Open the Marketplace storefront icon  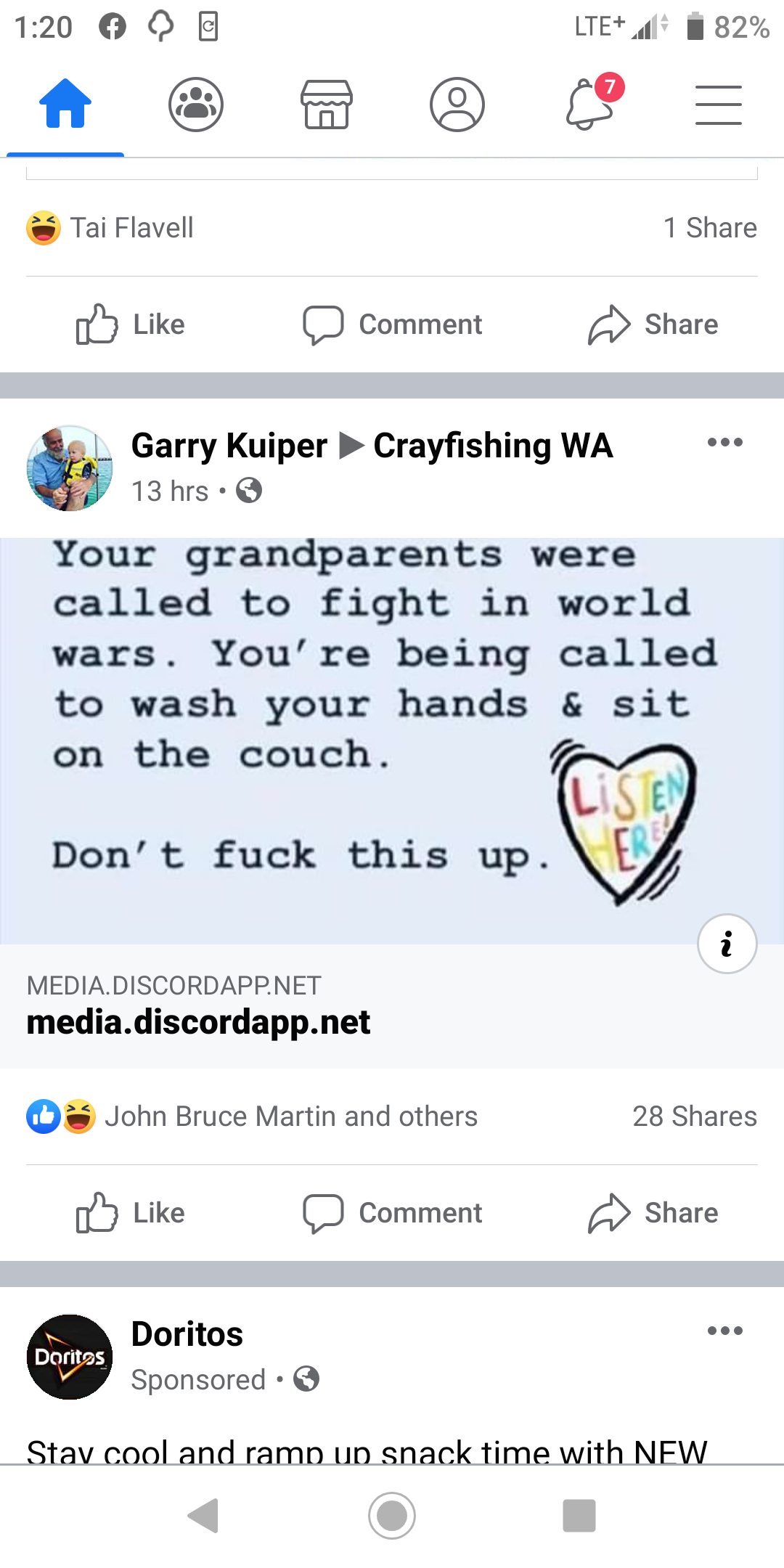(327, 104)
